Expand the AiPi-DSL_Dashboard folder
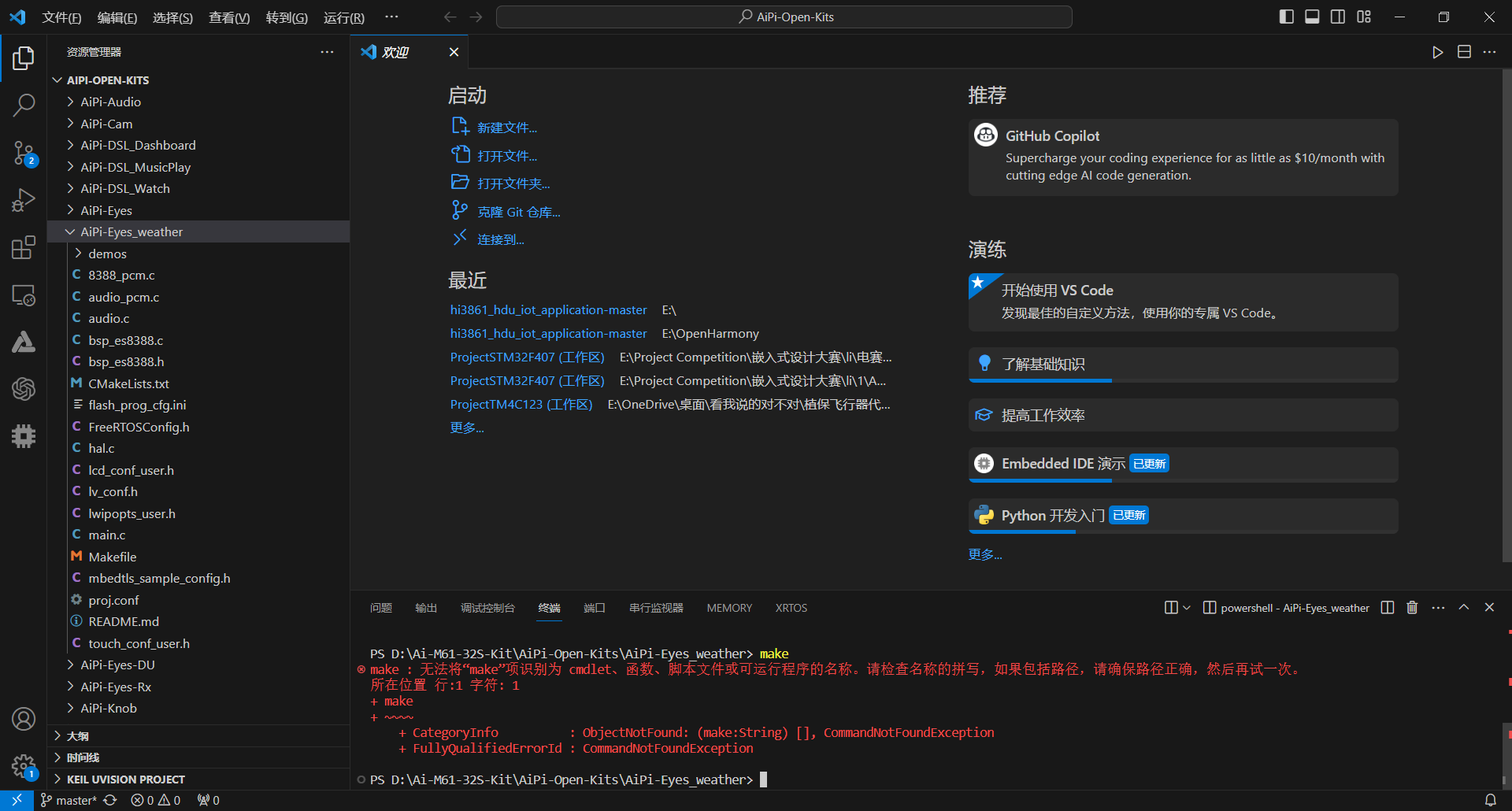The height and width of the screenshot is (811, 1512). [x=198, y=145]
